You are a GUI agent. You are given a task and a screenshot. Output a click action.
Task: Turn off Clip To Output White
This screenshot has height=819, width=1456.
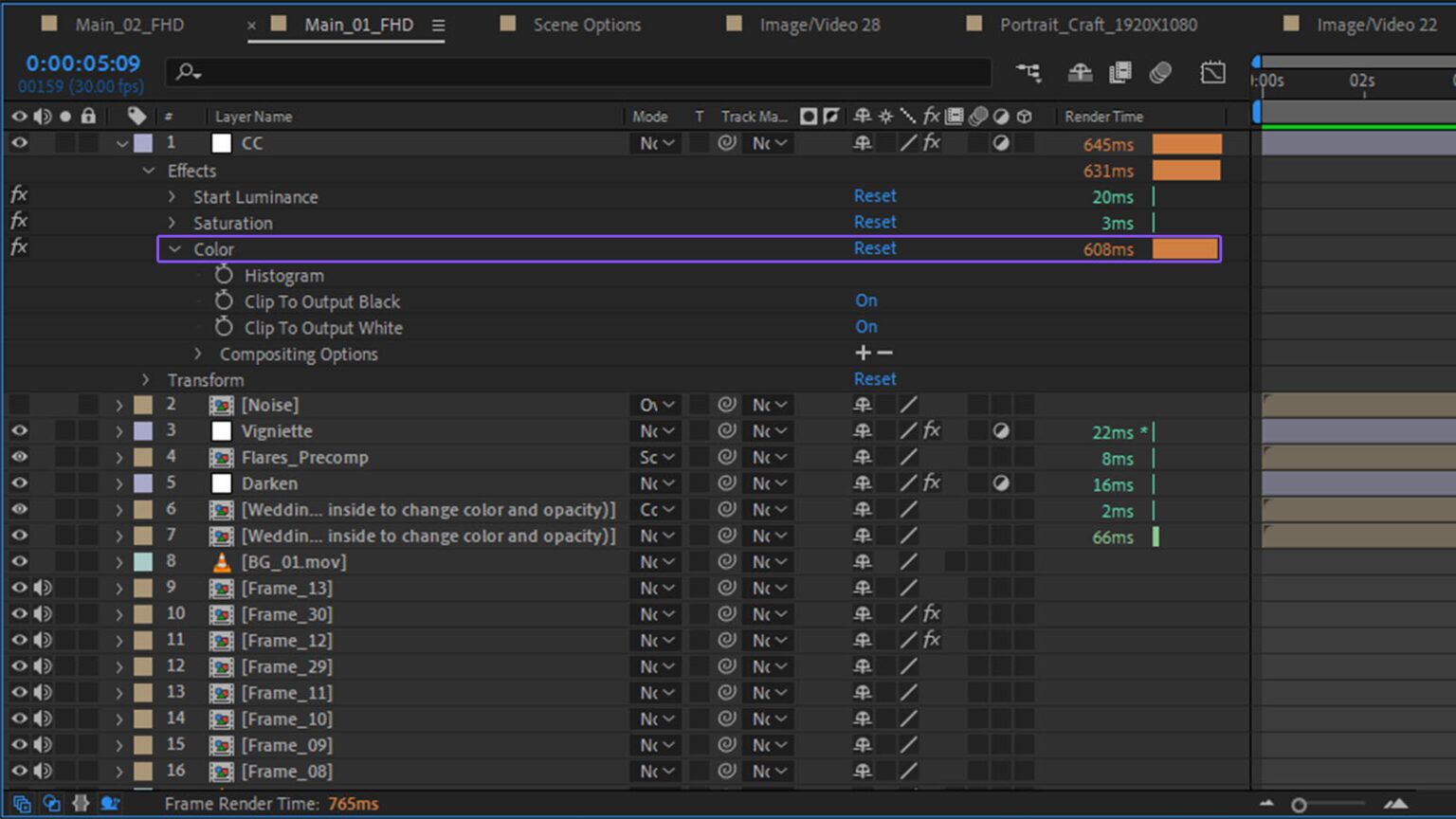click(865, 326)
